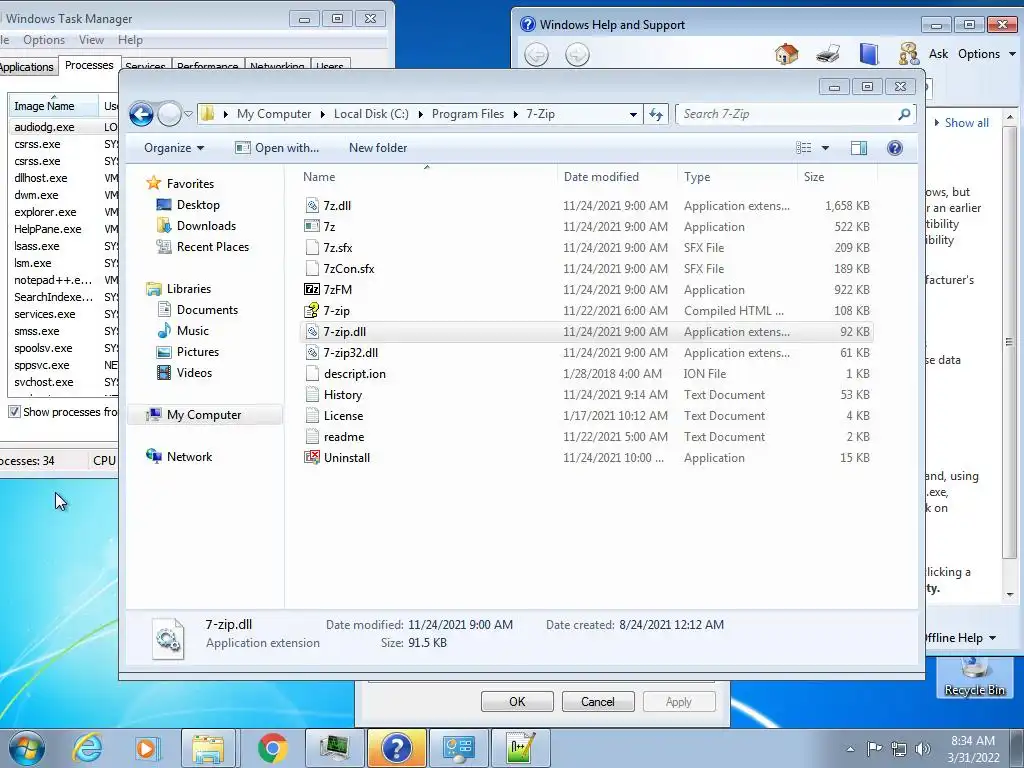Screen dimensions: 1024x768
Task: Open the View menu in Task Manager
Action: coord(91,40)
